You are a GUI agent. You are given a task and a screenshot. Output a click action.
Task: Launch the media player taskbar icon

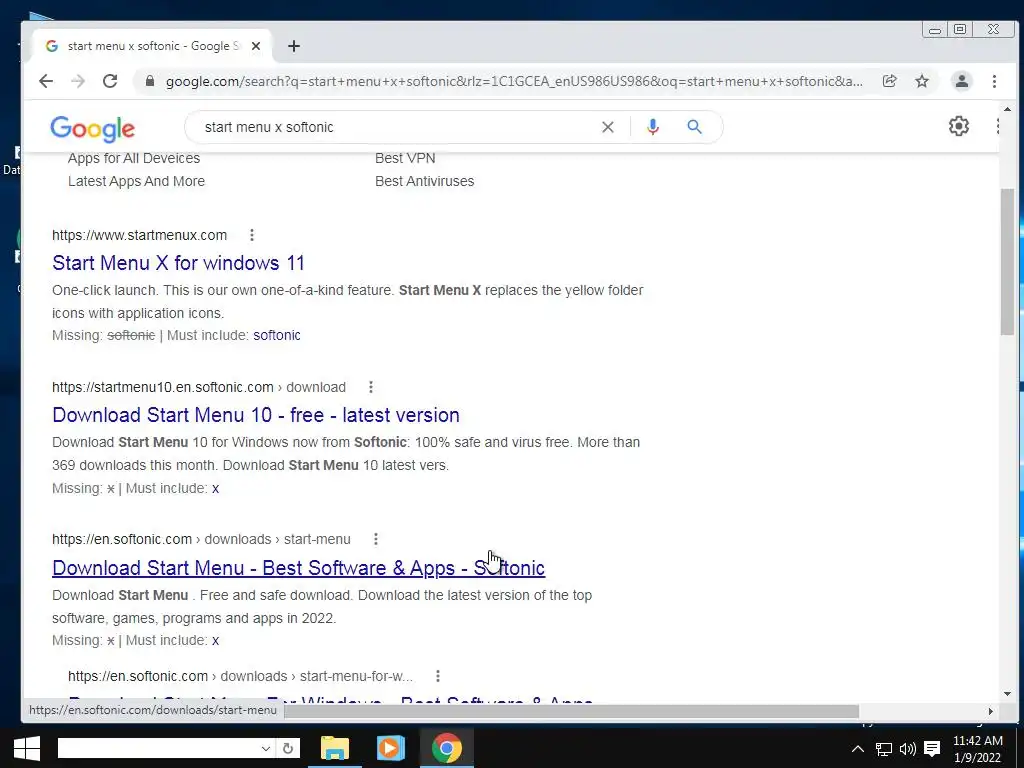pos(391,748)
